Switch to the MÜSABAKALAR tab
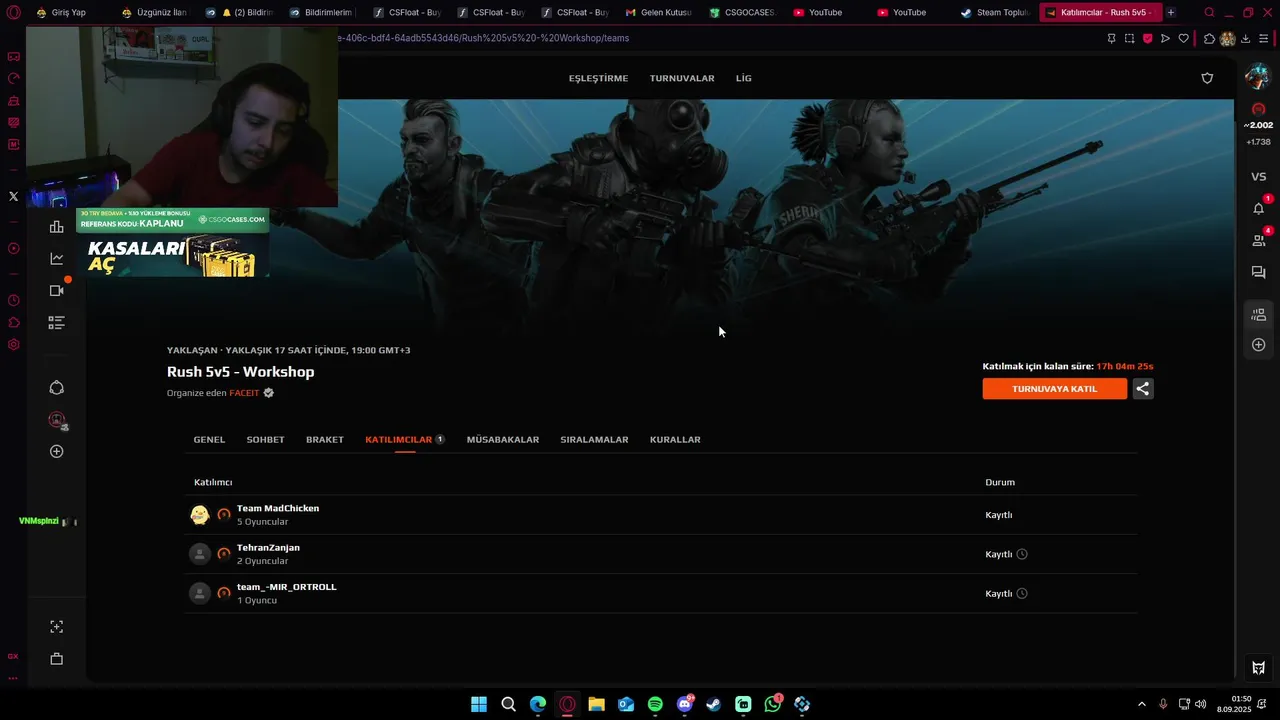 [x=503, y=439]
